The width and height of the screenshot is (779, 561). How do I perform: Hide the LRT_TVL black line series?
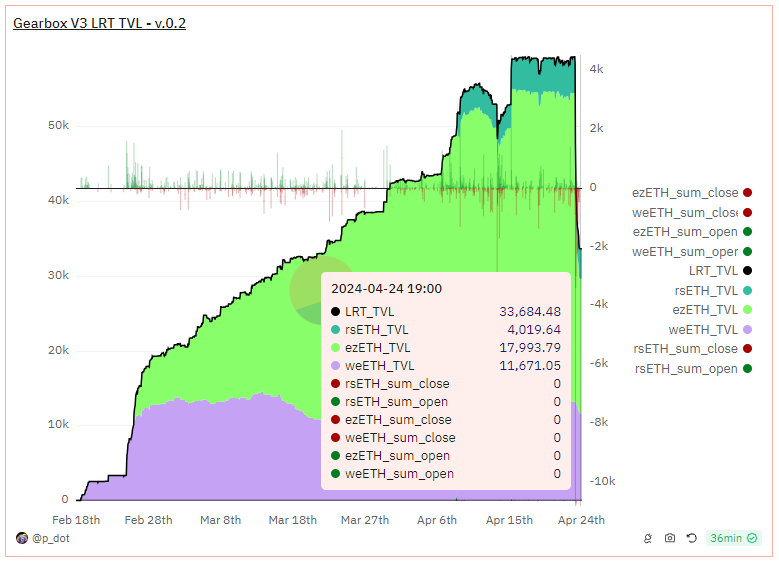click(x=720, y=271)
